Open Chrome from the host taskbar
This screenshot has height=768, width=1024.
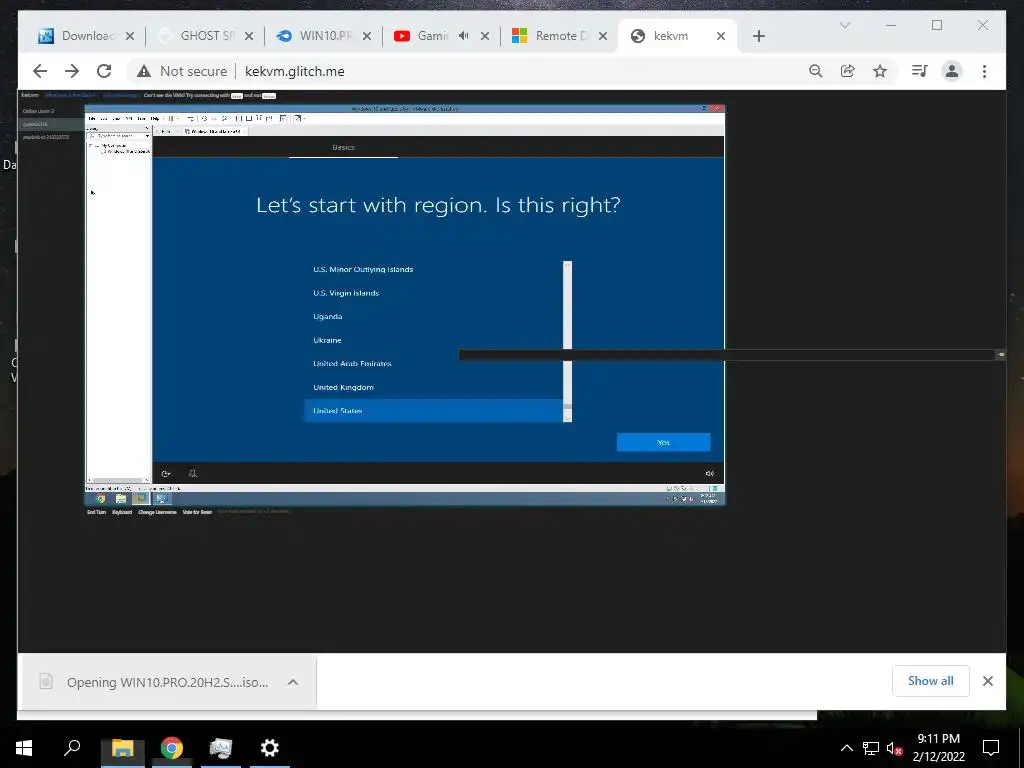172,748
